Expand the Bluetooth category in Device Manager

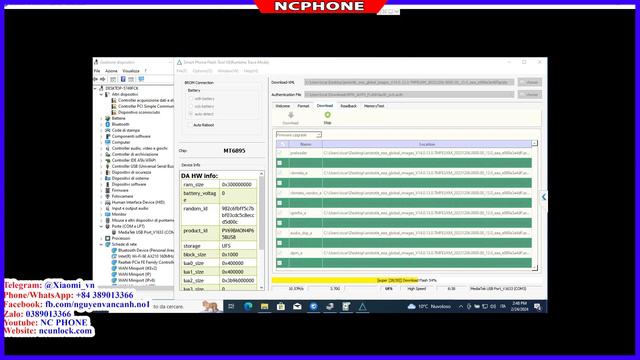coord(101,124)
